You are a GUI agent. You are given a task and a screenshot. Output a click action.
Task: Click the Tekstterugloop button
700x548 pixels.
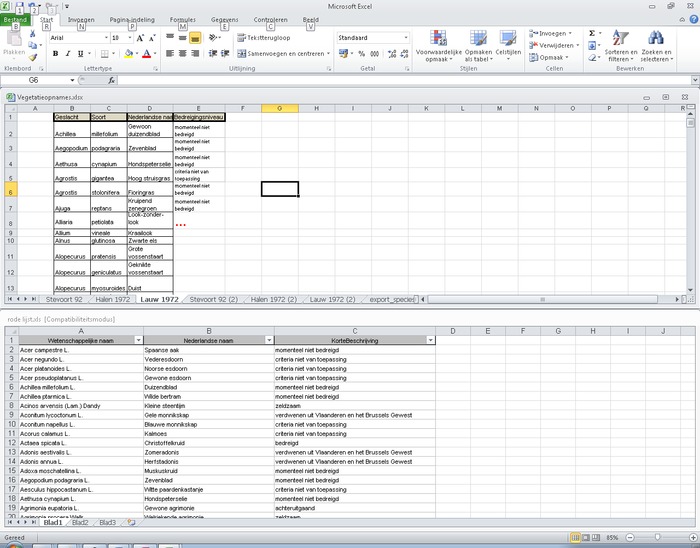click(x=265, y=37)
